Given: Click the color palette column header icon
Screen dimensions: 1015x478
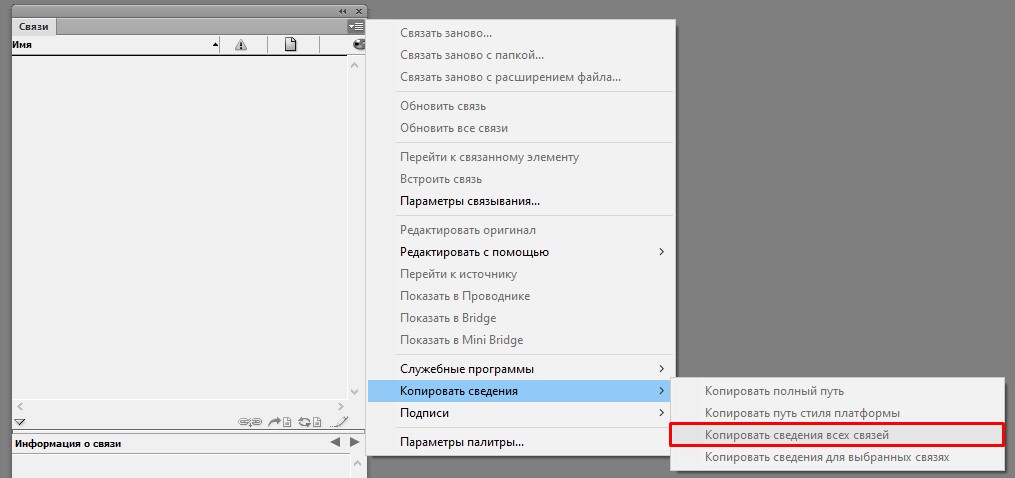Looking at the screenshot, I should point(359,45).
